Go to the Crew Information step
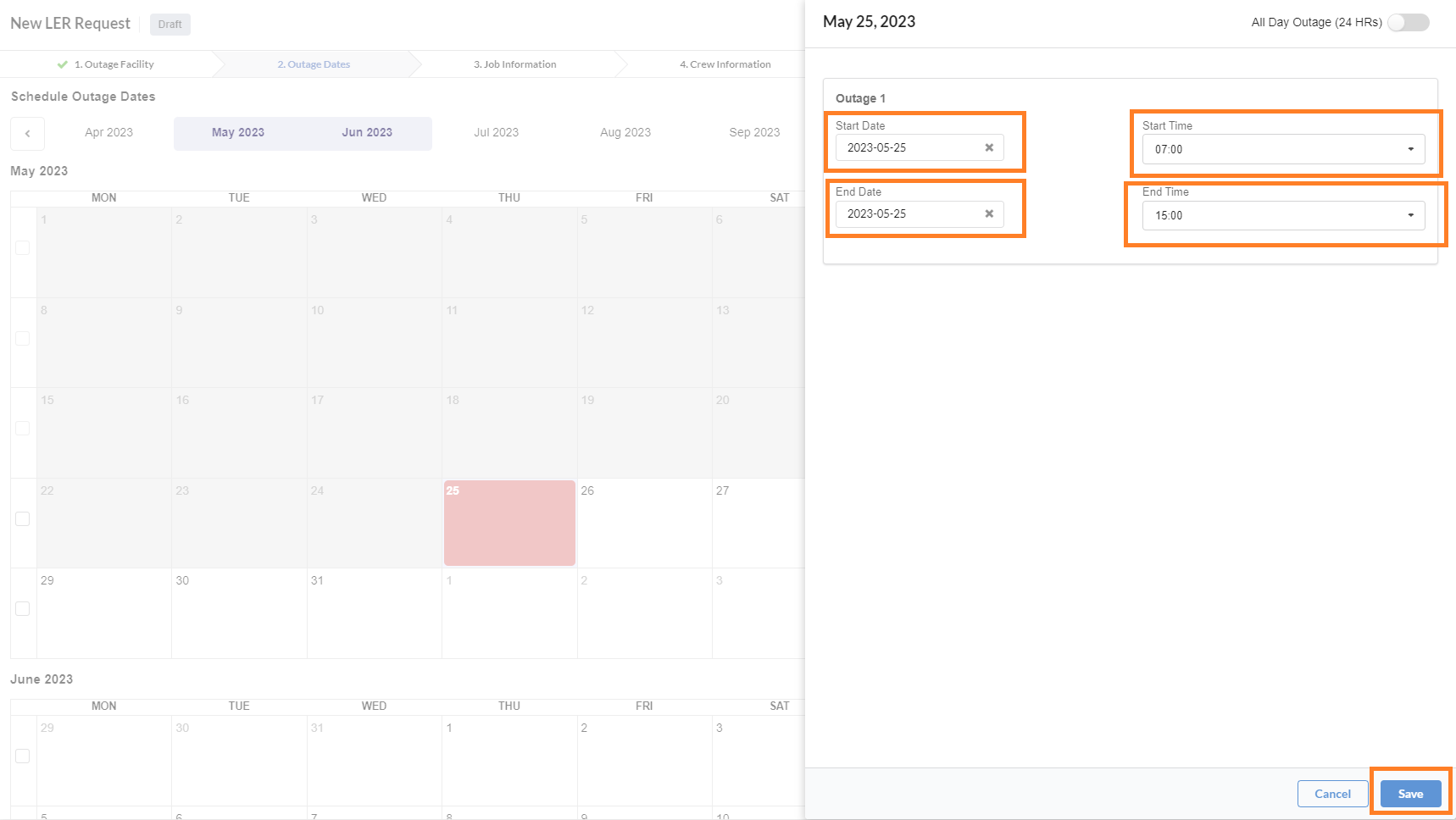This screenshot has width=1456, height=820. point(725,64)
